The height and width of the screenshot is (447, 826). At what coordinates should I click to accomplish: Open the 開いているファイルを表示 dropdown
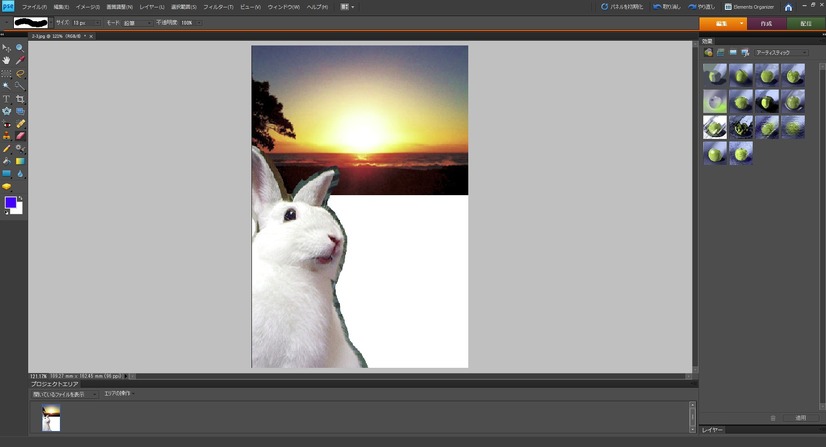coord(65,394)
